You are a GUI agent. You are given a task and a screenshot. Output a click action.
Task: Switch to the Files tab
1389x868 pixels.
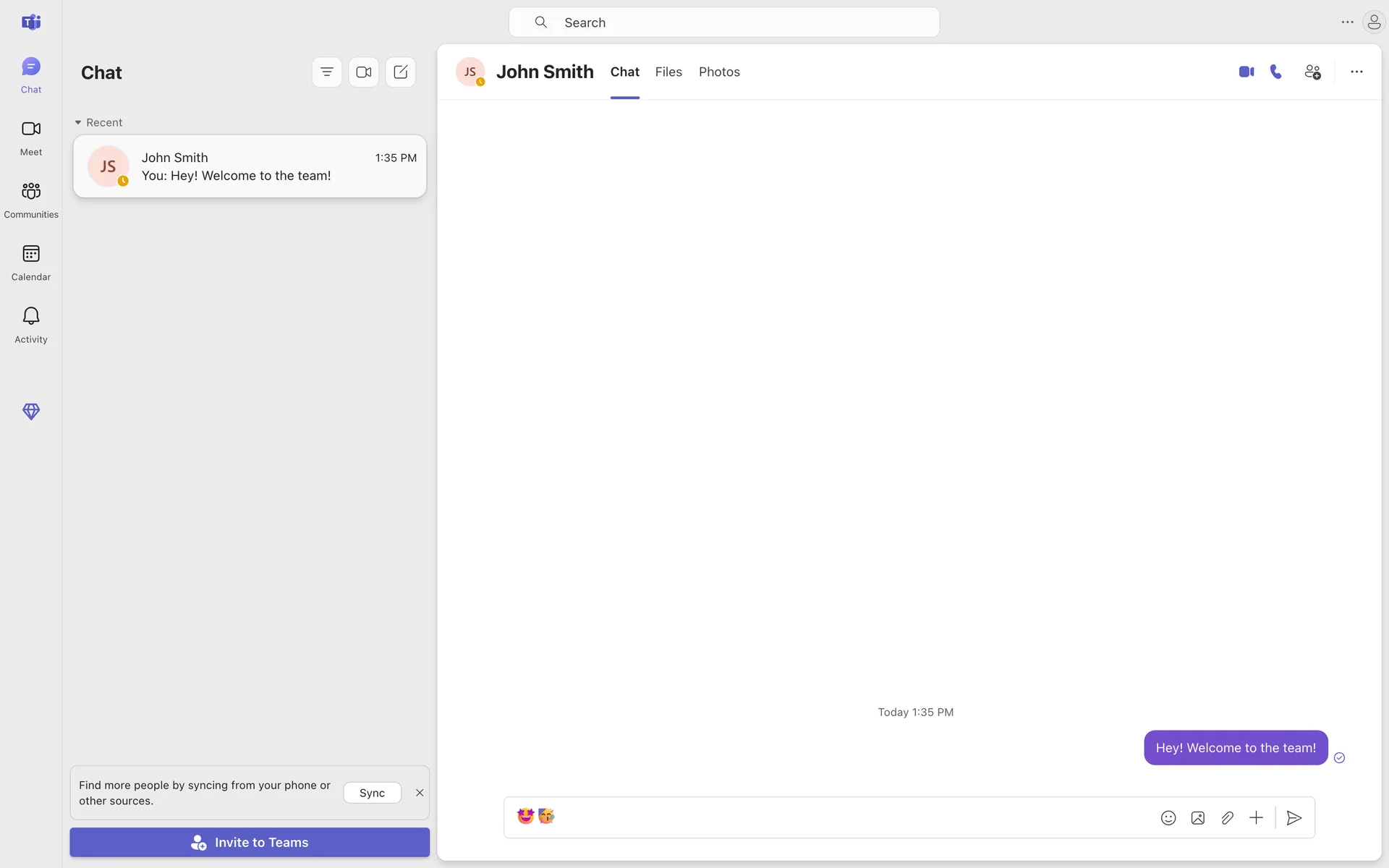coord(668,72)
